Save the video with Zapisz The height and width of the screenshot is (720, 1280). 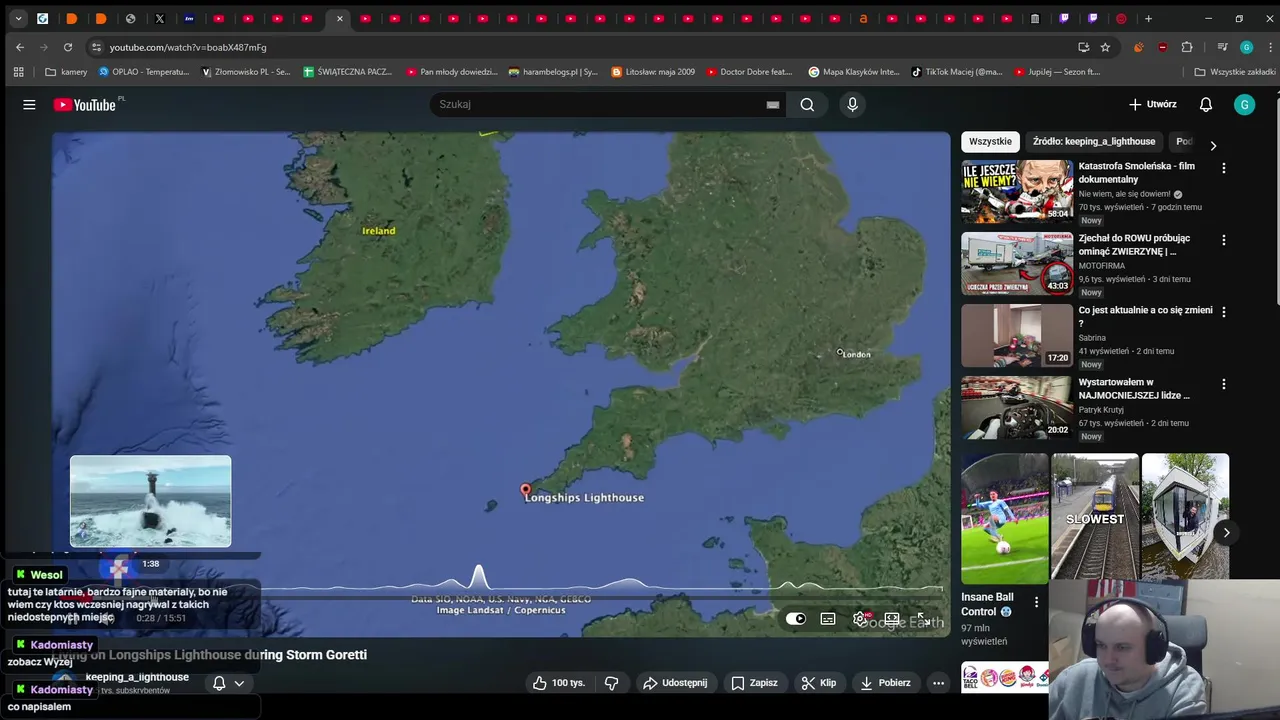click(754, 683)
